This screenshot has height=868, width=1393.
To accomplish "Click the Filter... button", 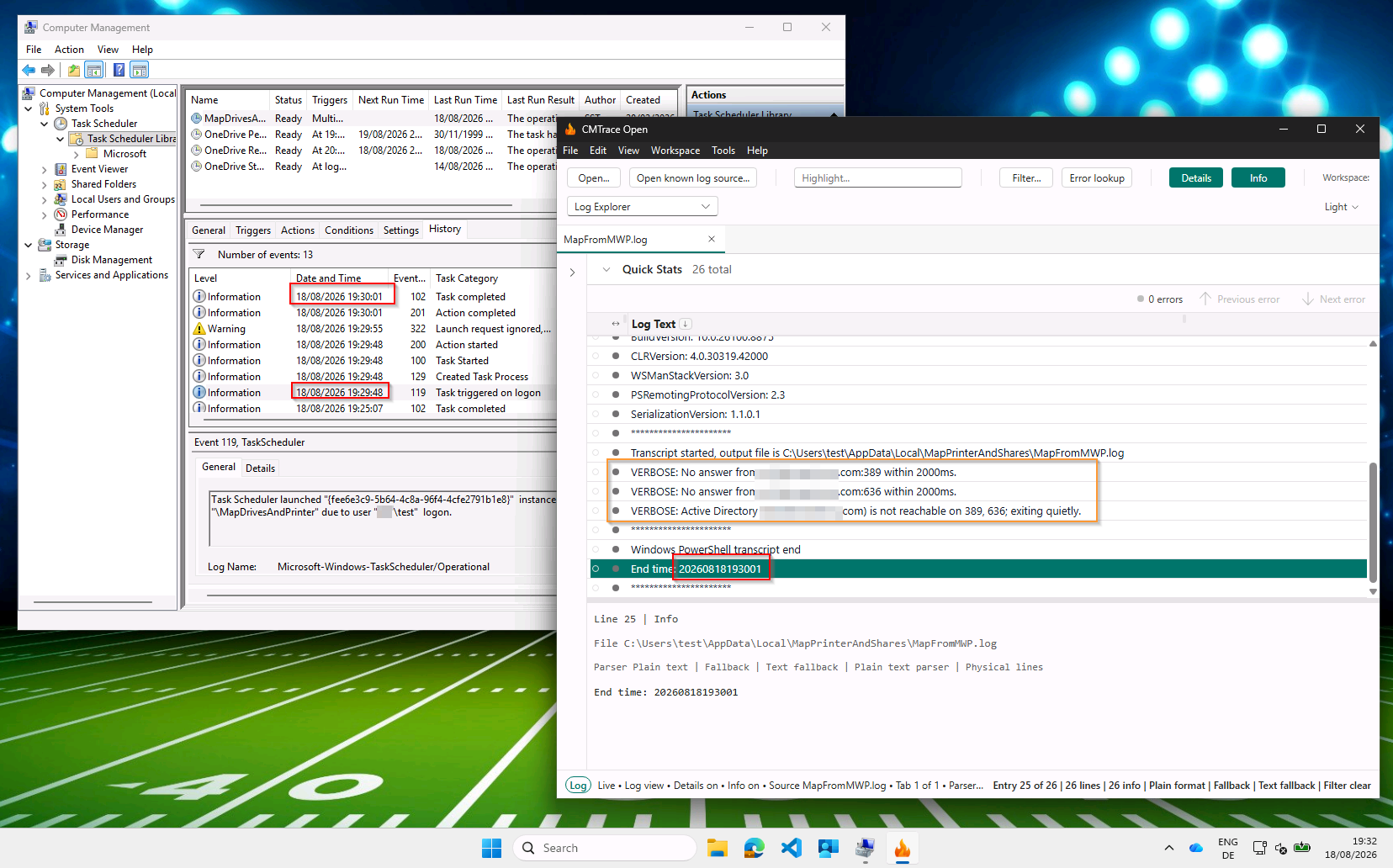I will coord(1026,177).
